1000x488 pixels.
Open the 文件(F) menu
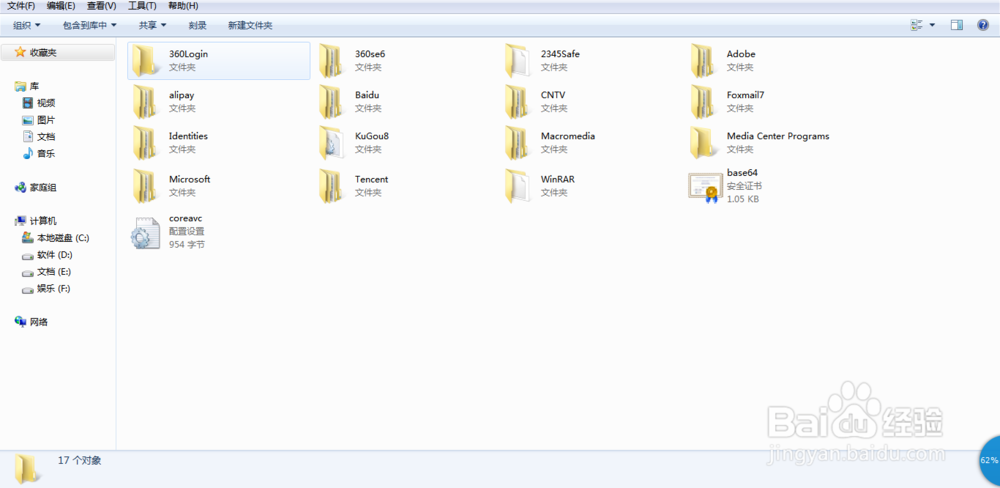(x=21, y=6)
